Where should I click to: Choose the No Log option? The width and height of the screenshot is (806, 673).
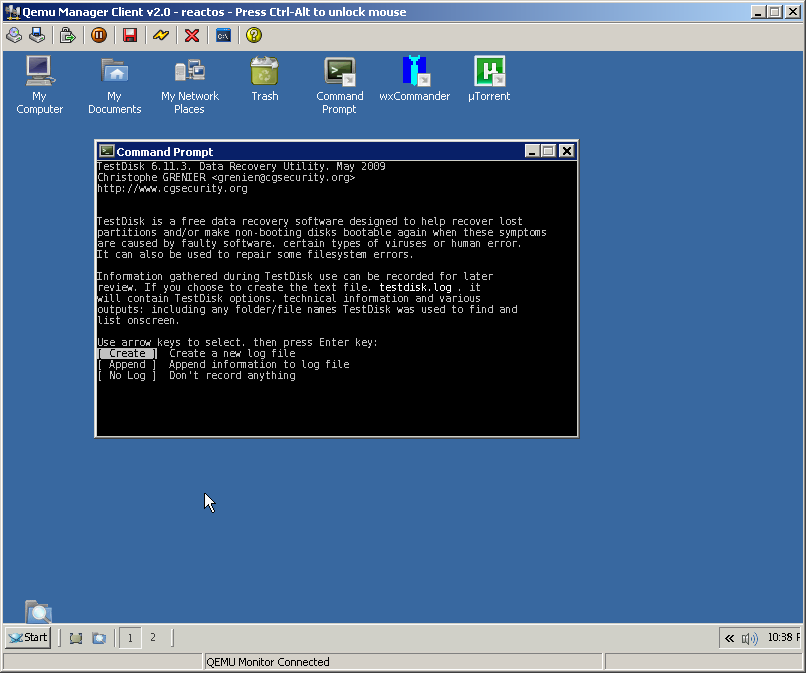pyautogui.click(x=127, y=376)
